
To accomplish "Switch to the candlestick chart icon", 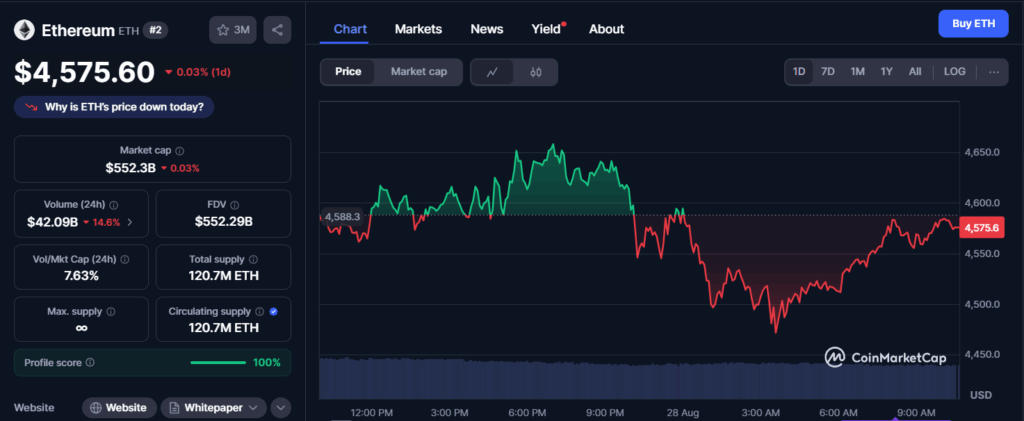I will coord(535,72).
